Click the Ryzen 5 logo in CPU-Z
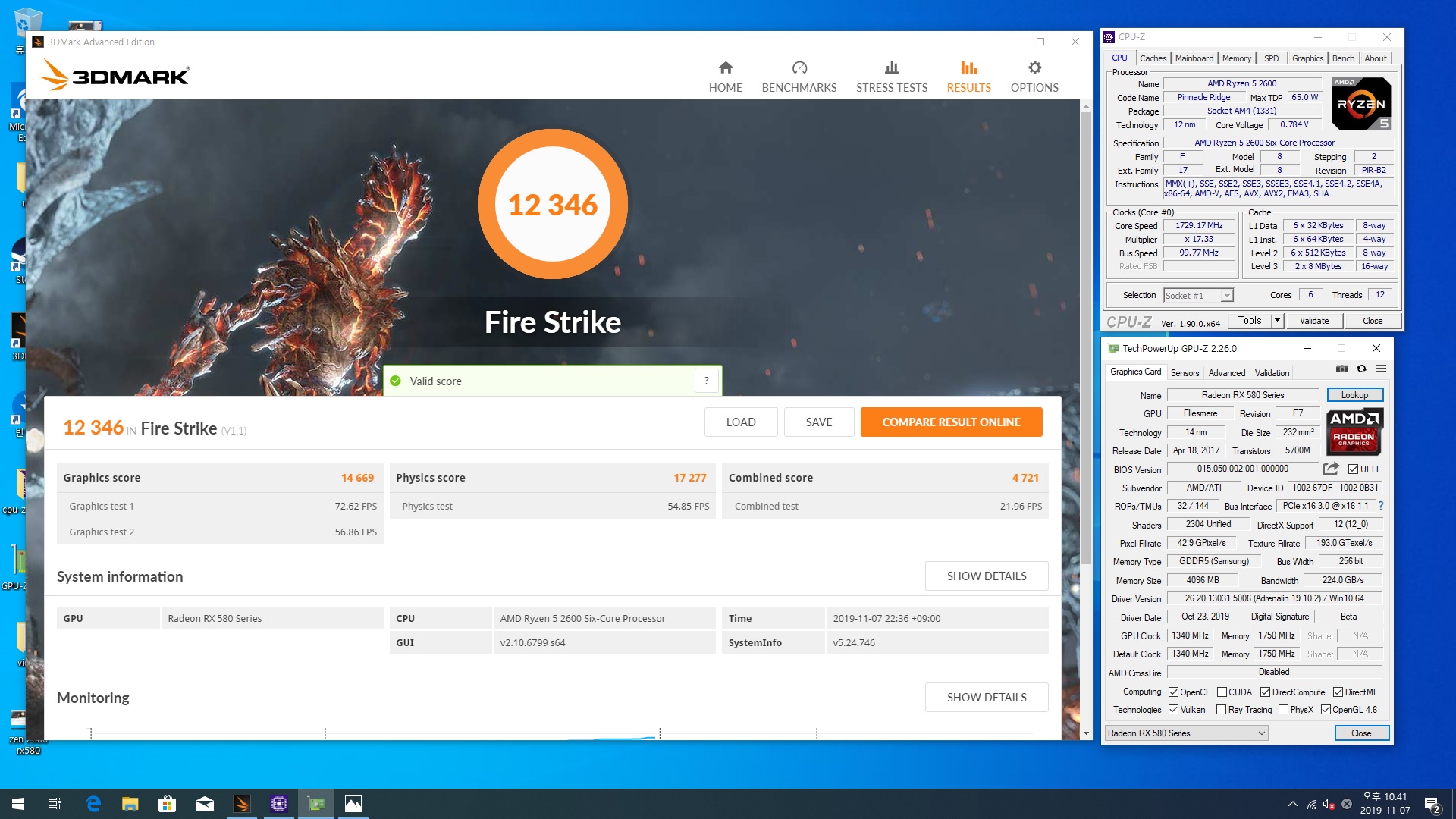Viewport: 1456px width, 819px height. pyautogui.click(x=1361, y=104)
